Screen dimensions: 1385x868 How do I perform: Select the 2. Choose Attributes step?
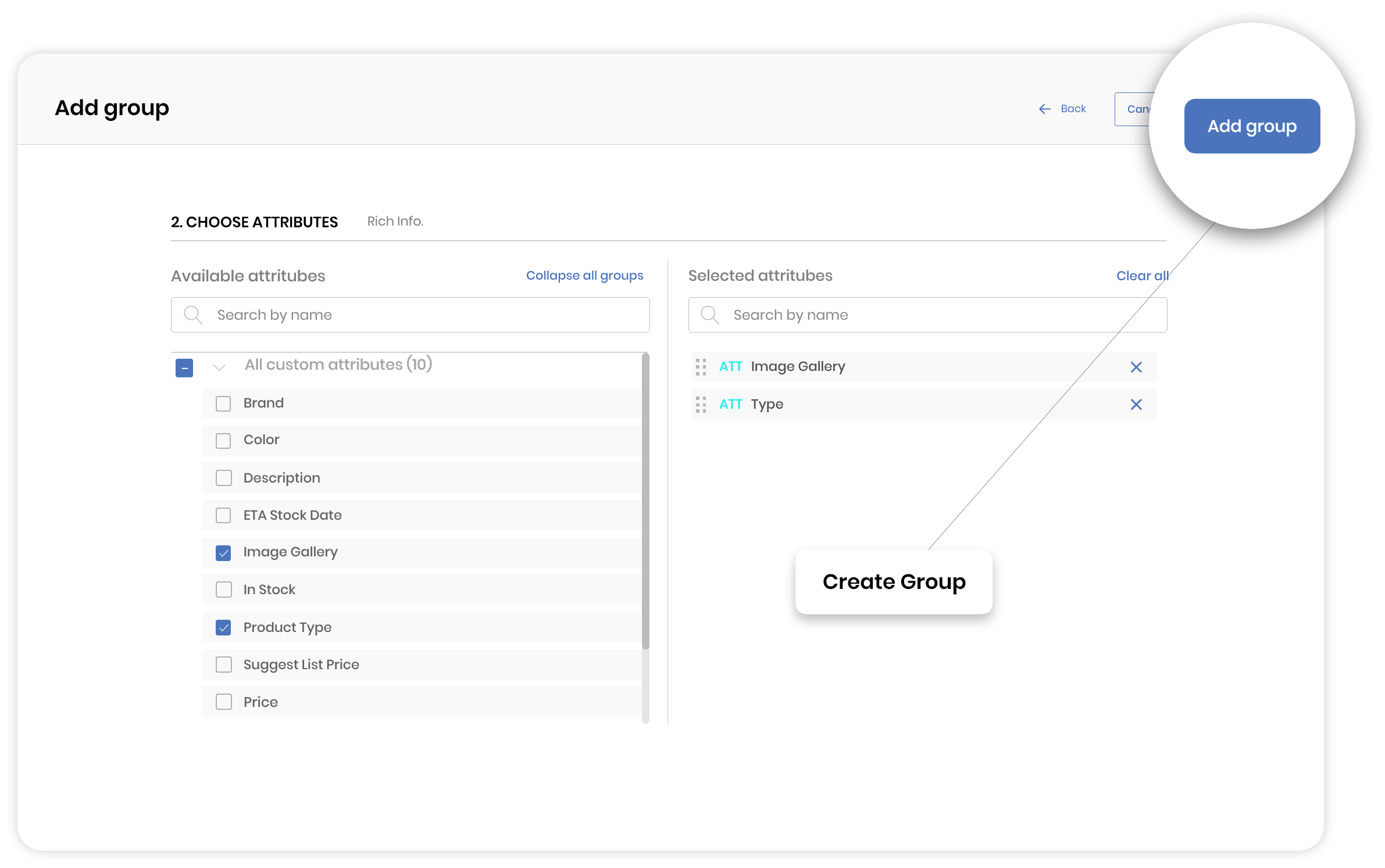pyautogui.click(x=254, y=222)
